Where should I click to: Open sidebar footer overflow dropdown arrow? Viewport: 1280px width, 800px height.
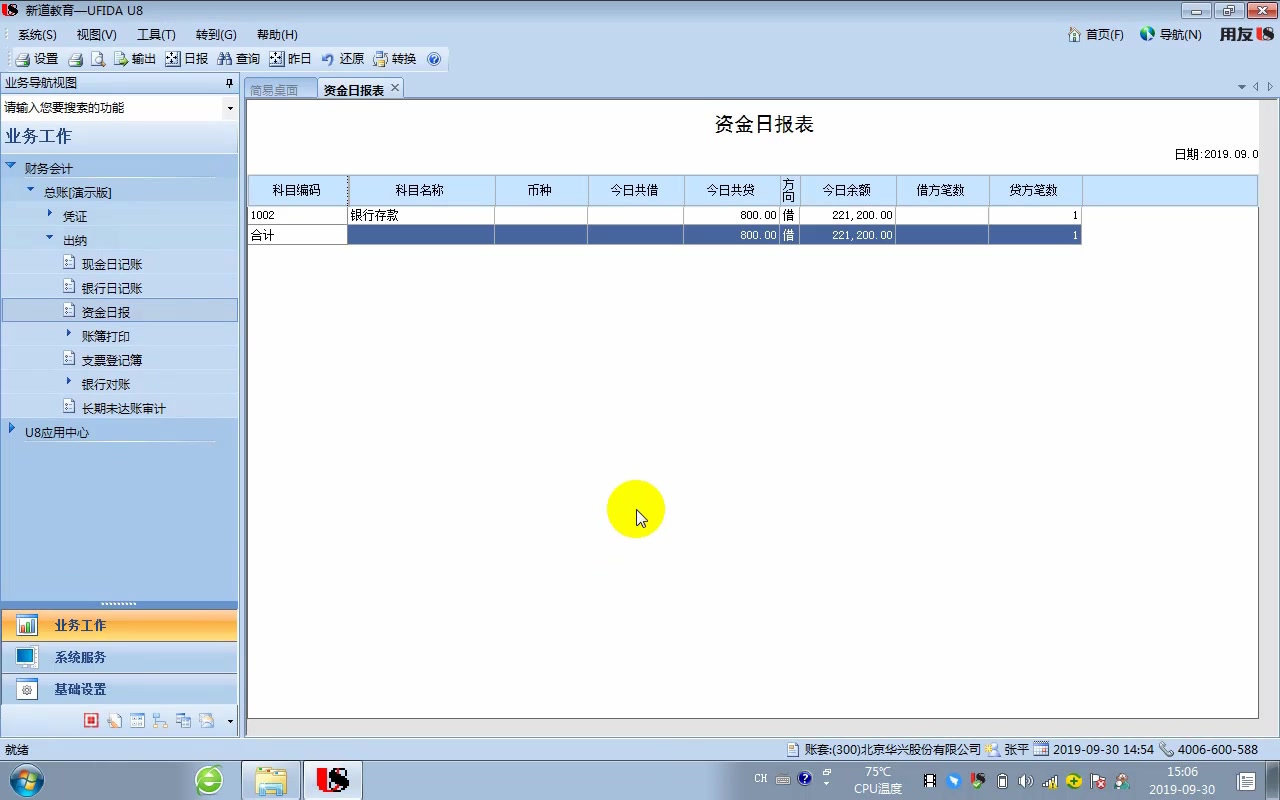pos(230,721)
